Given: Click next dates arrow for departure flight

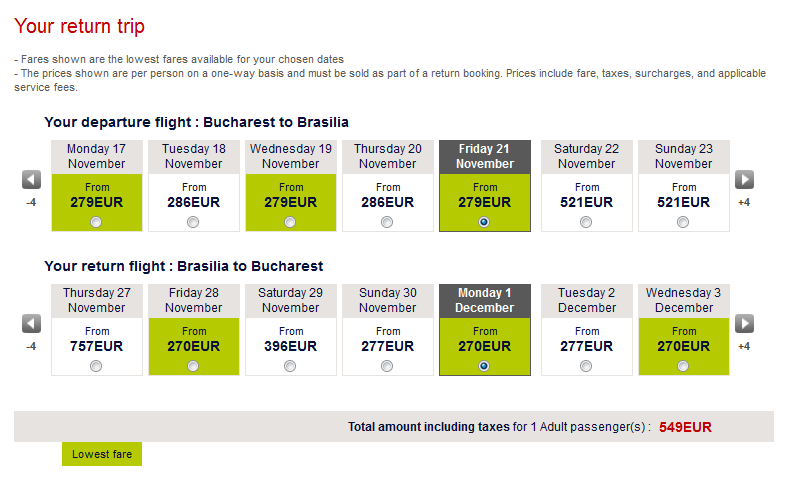Looking at the screenshot, I should 744,180.
